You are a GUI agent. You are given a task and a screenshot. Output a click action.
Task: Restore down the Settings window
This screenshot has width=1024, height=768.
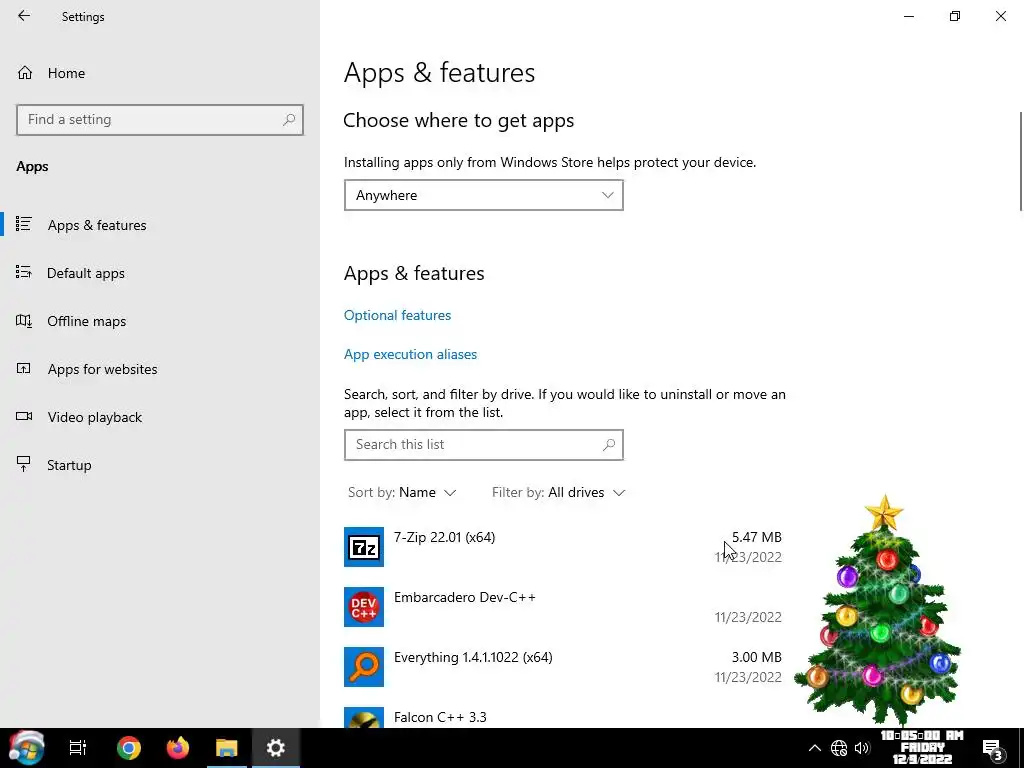[955, 16]
